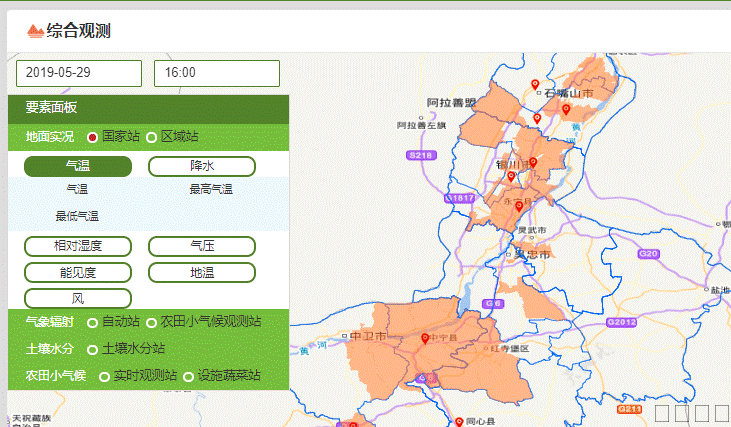
Task: Choose the 最低气温 sub-option
Action: point(77,216)
